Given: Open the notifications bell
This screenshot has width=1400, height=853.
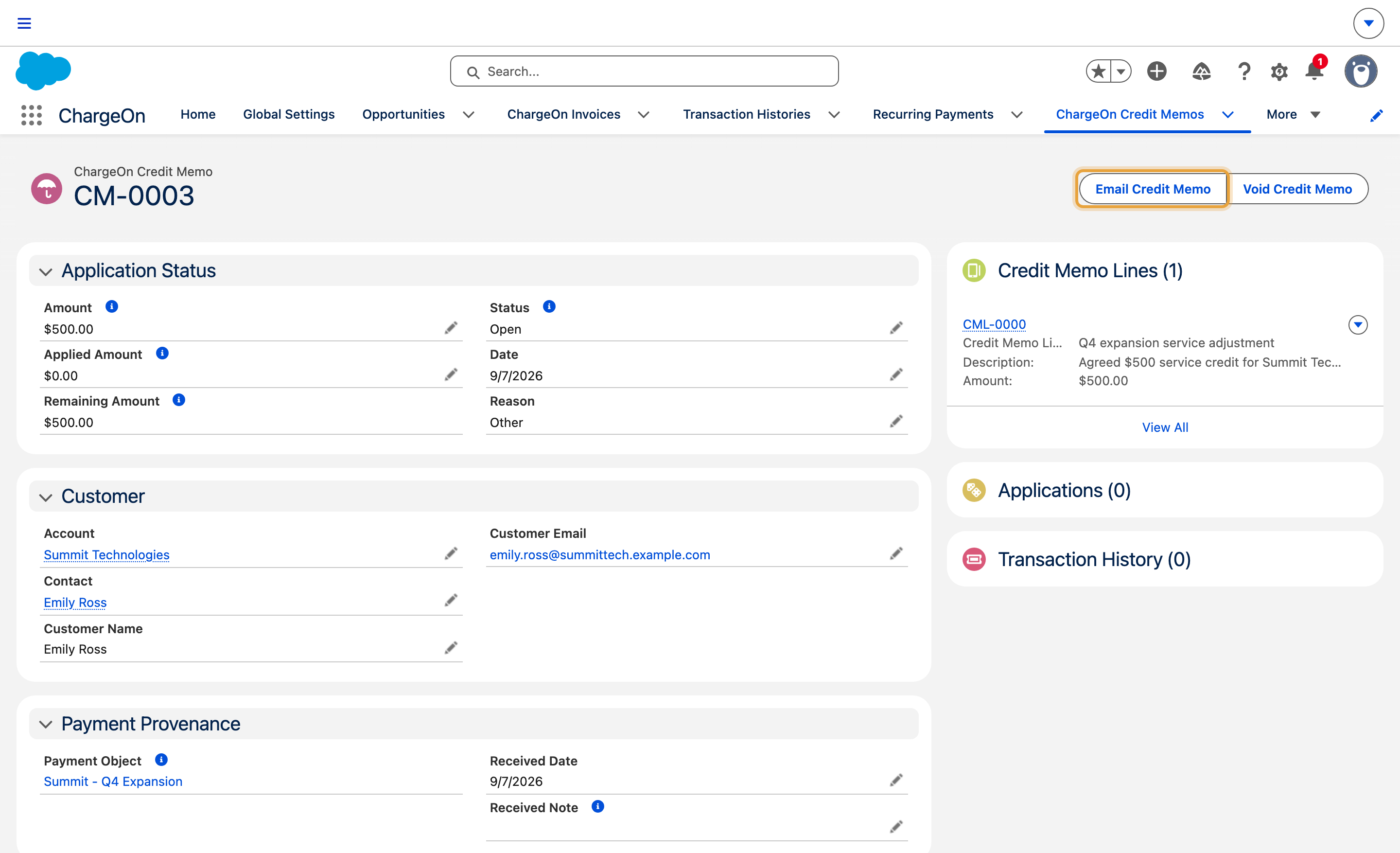Looking at the screenshot, I should click(x=1314, y=71).
